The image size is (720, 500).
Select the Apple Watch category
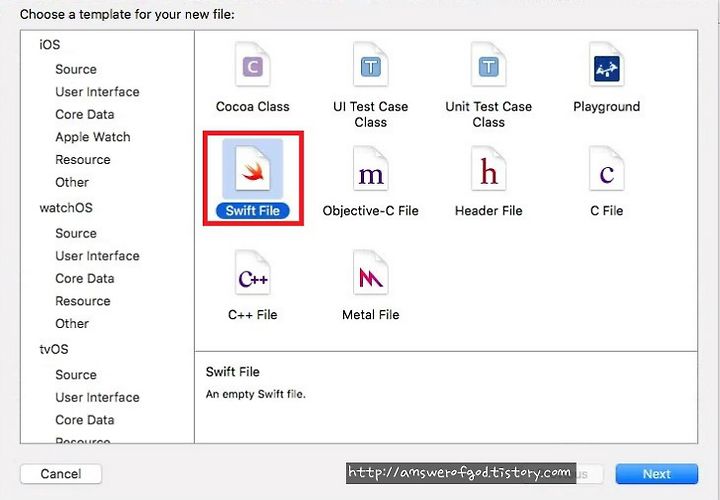(93, 137)
